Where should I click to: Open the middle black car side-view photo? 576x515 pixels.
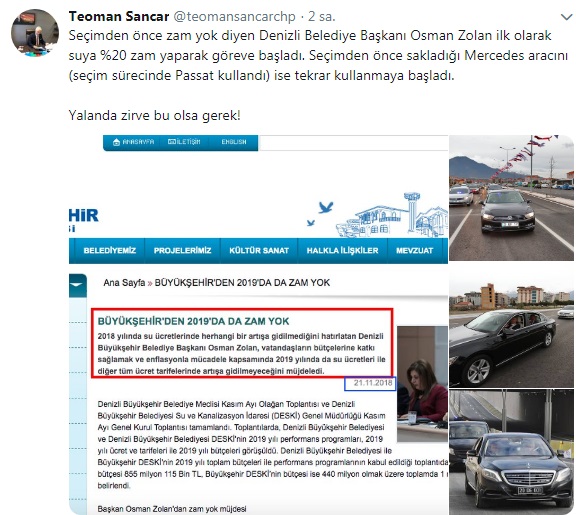coord(511,325)
